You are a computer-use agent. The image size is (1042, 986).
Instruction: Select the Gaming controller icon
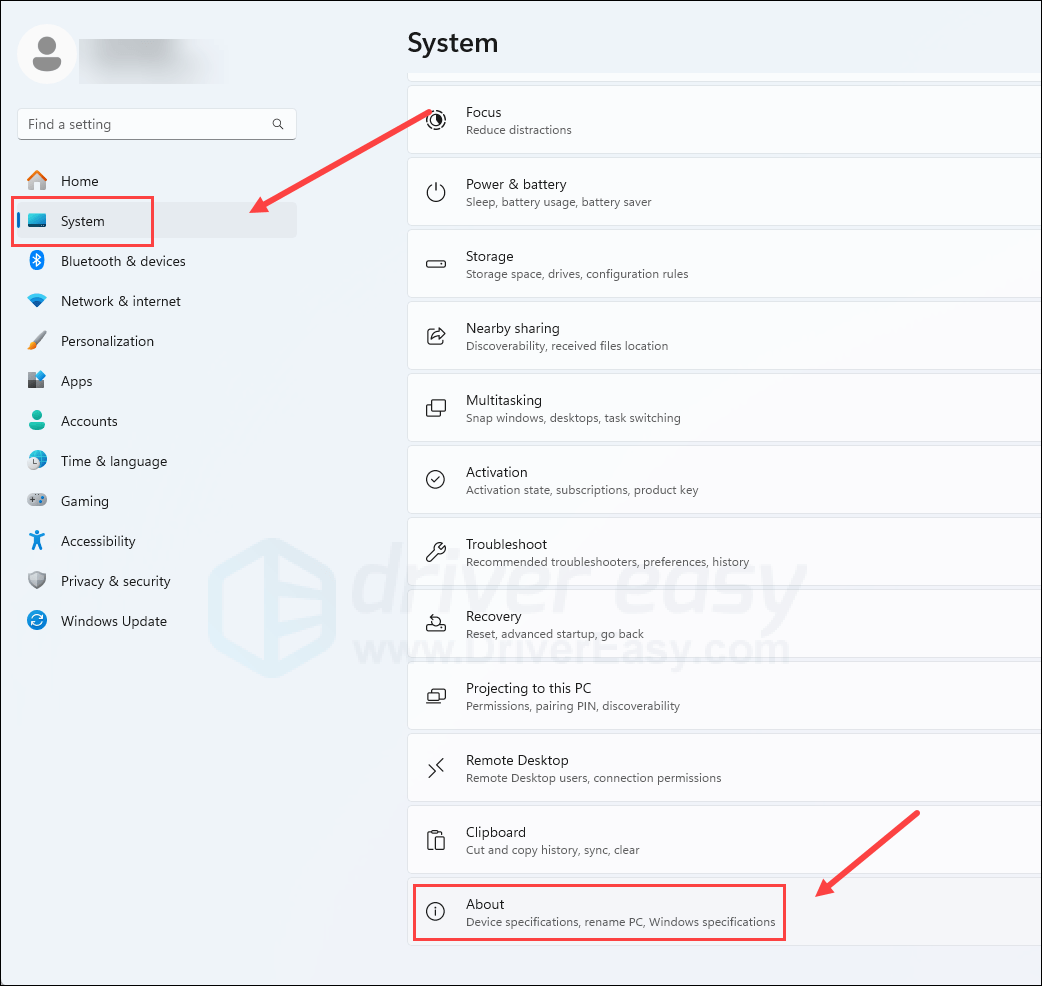(x=37, y=500)
